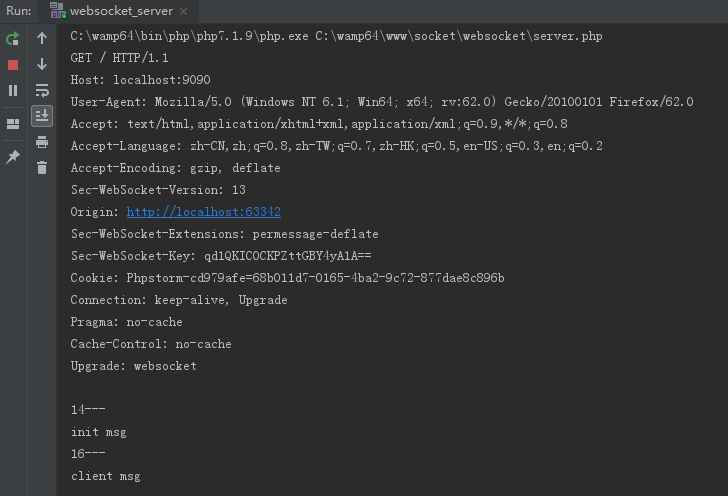This screenshot has height=496, width=728.
Task: Click the 'init msg' output line
Action: click(x=98, y=432)
